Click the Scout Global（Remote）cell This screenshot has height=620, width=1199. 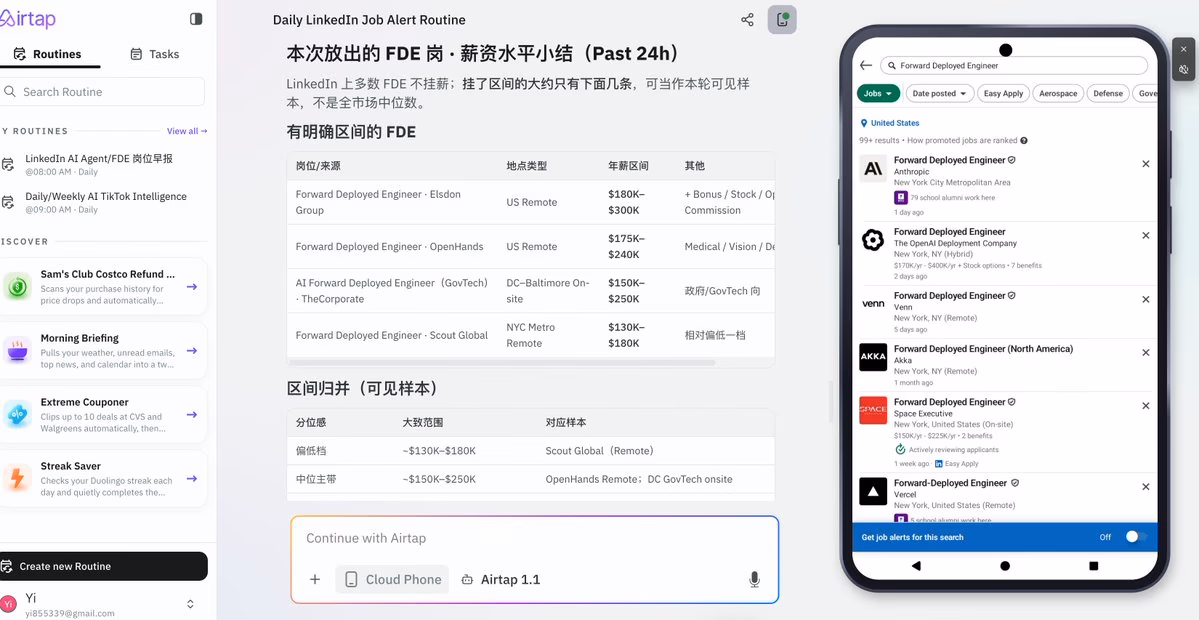(x=600, y=451)
